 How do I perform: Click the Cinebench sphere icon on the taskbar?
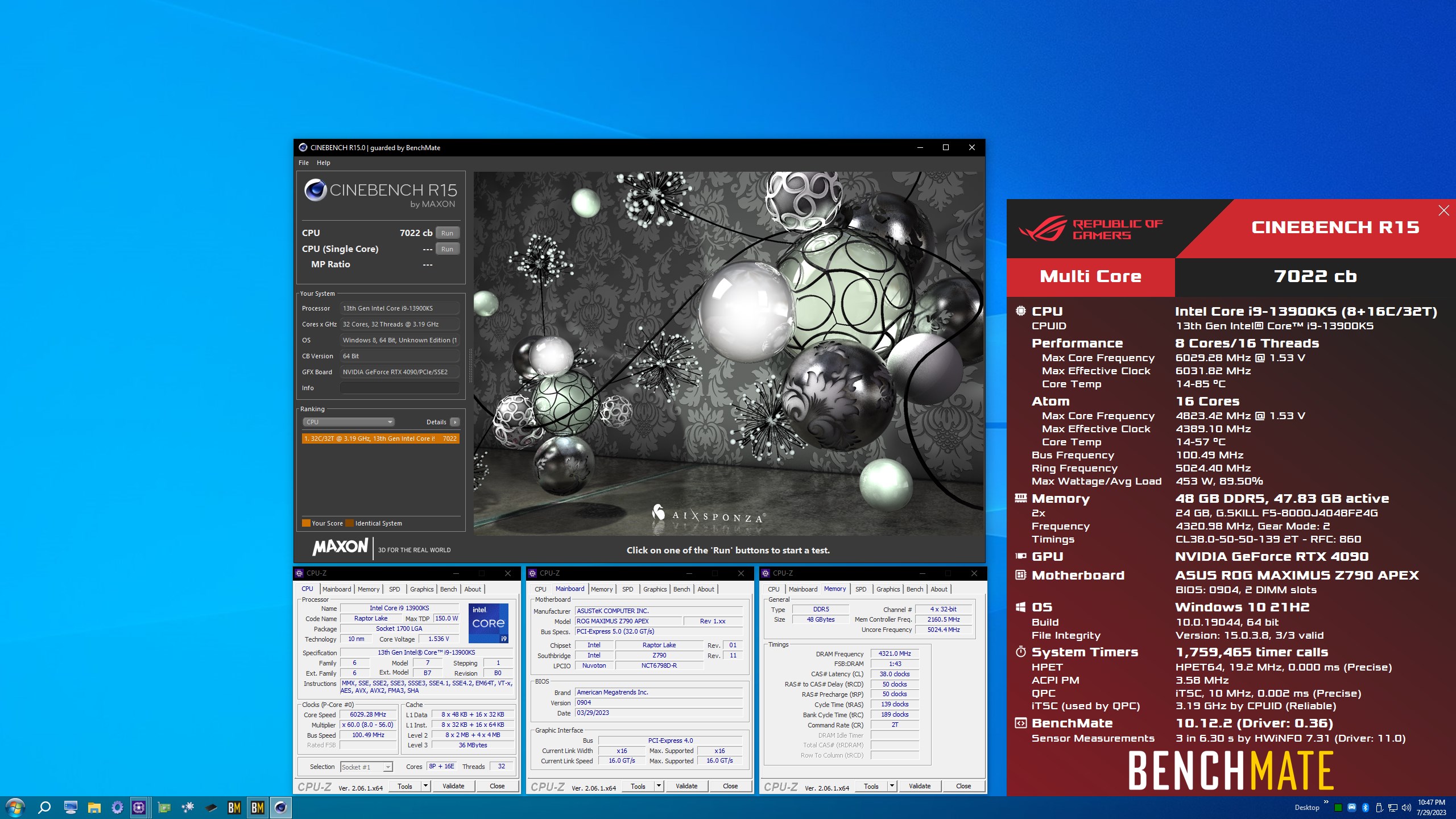[280, 808]
